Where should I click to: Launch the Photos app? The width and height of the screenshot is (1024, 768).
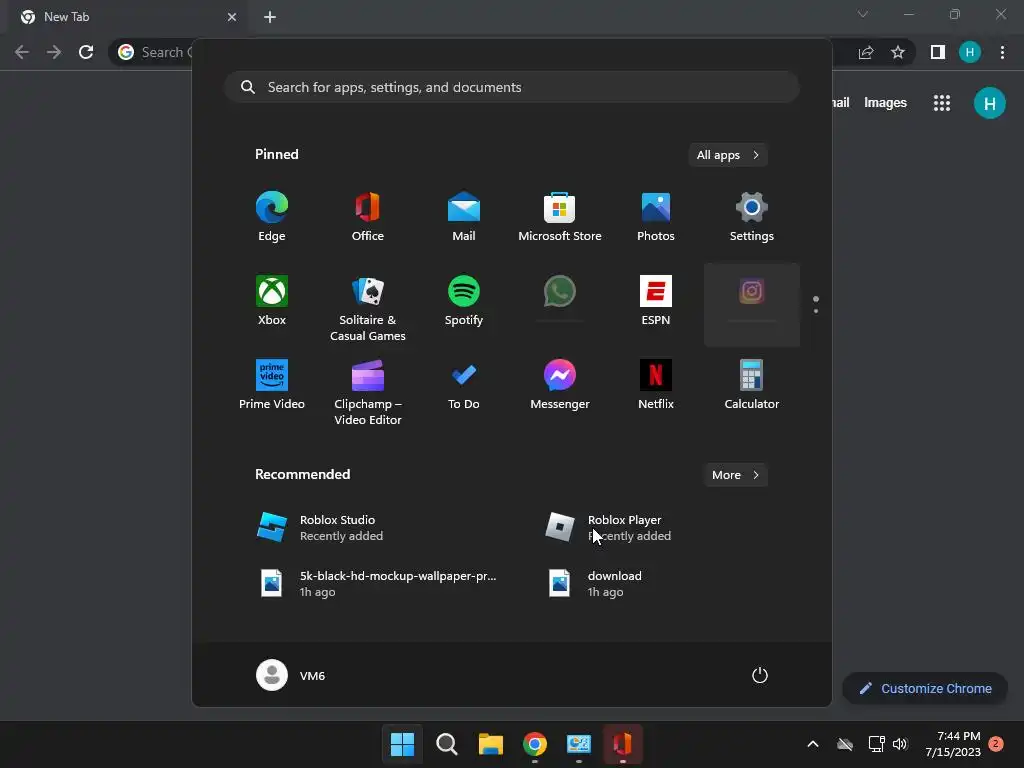click(x=656, y=217)
